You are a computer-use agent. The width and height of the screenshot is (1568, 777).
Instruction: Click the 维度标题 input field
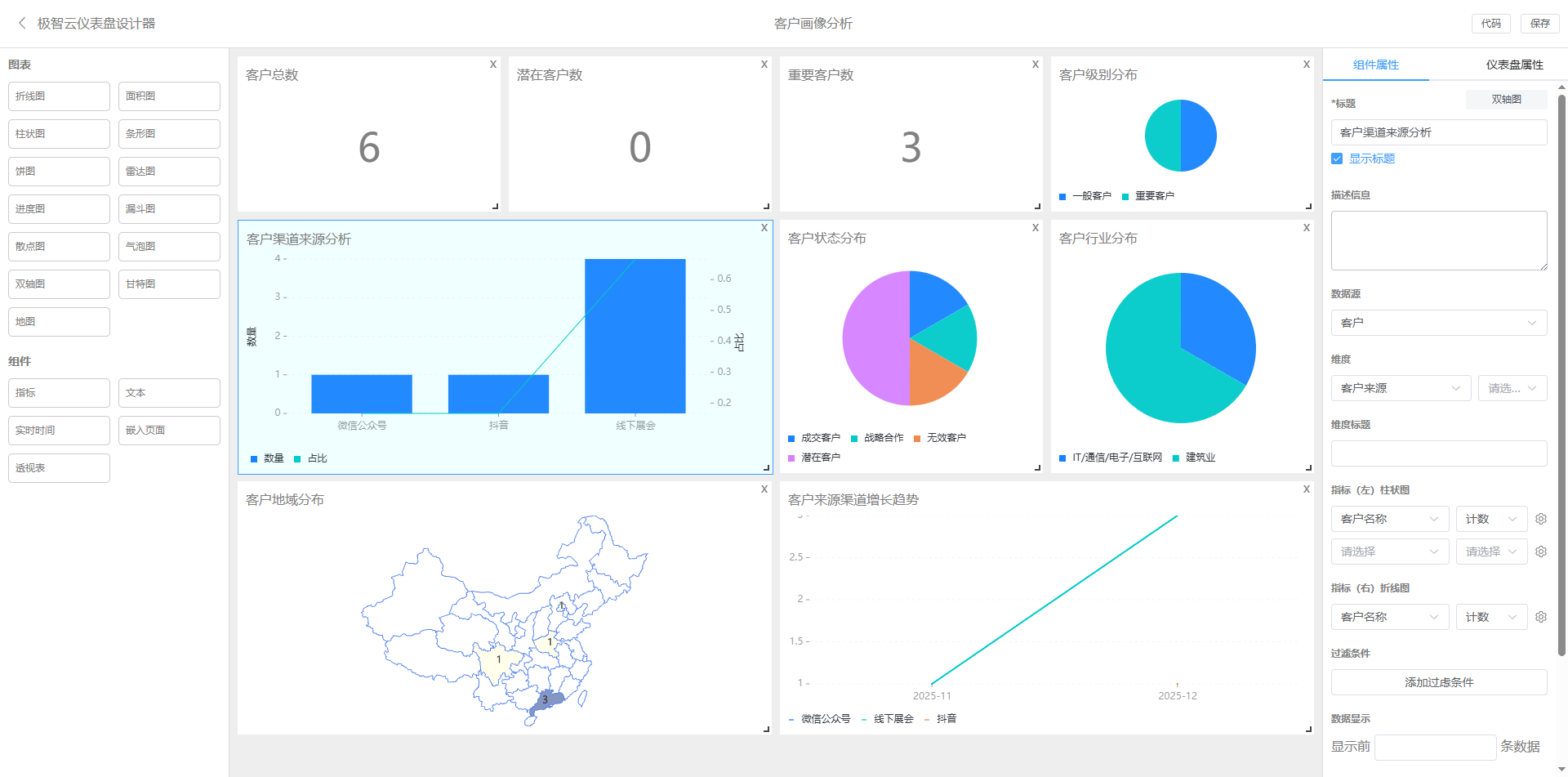pyautogui.click(x=1438, y=453)
